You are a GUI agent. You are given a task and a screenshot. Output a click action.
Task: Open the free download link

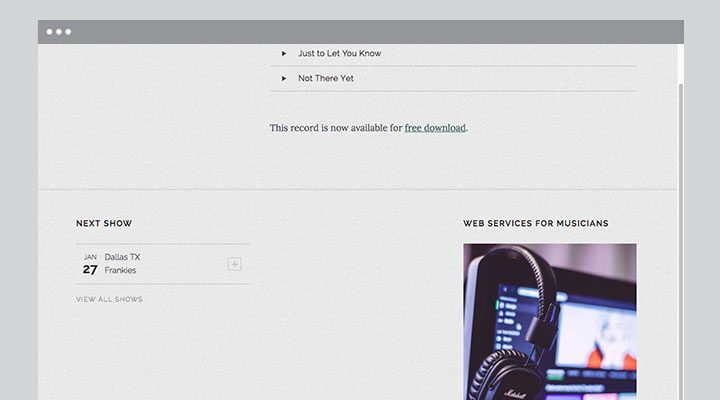point(435,128)
